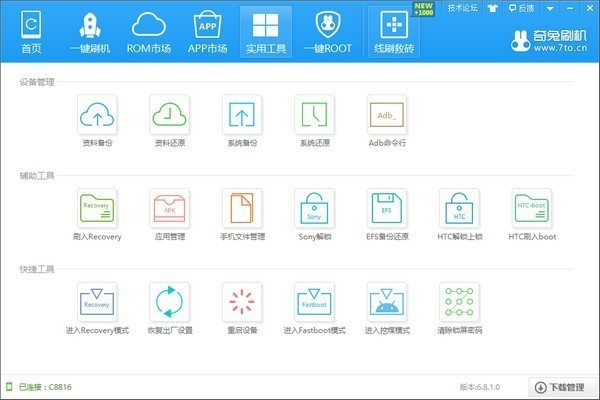Expand the title bar dropdown arrow menu

point(550,8)
